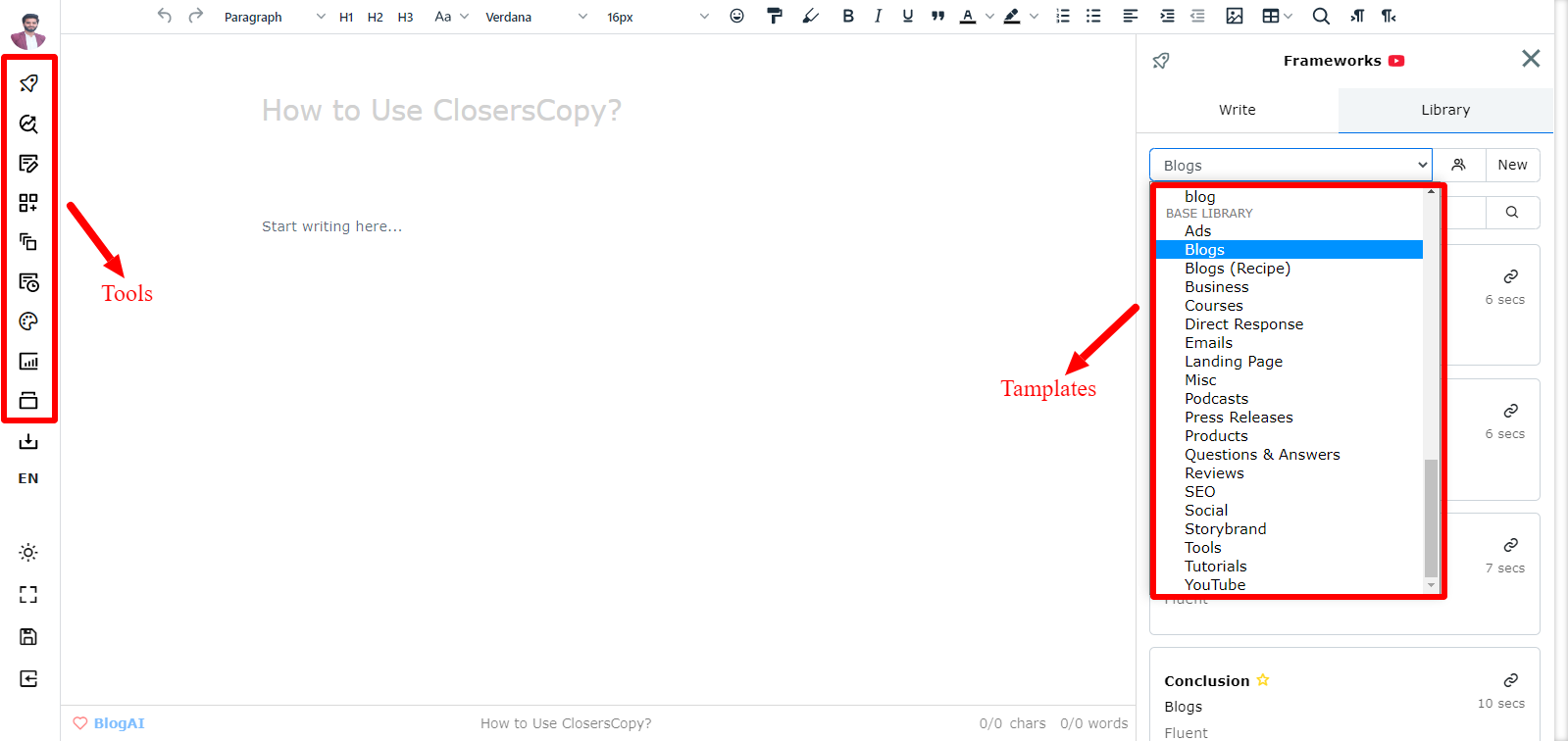This screenshot has width=1568, height=741.
Task: Open the magnifier analysis tool in sidebar
Action: pos(28,123)
